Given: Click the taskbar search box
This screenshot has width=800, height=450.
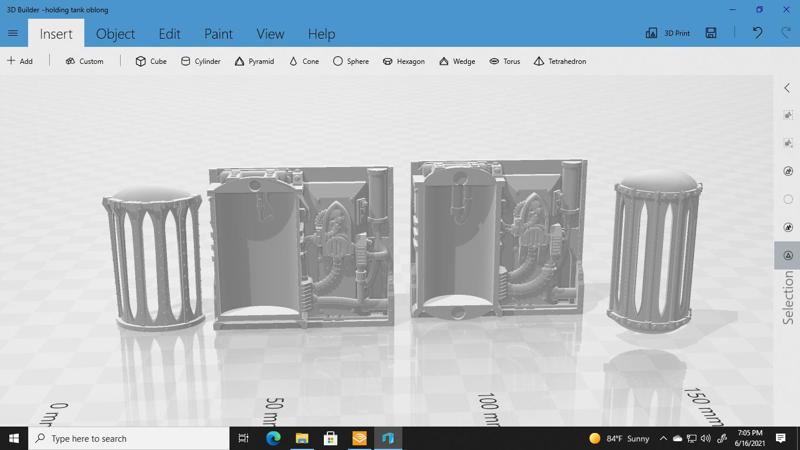Looking at the screenshot, I should pos(129,438).
